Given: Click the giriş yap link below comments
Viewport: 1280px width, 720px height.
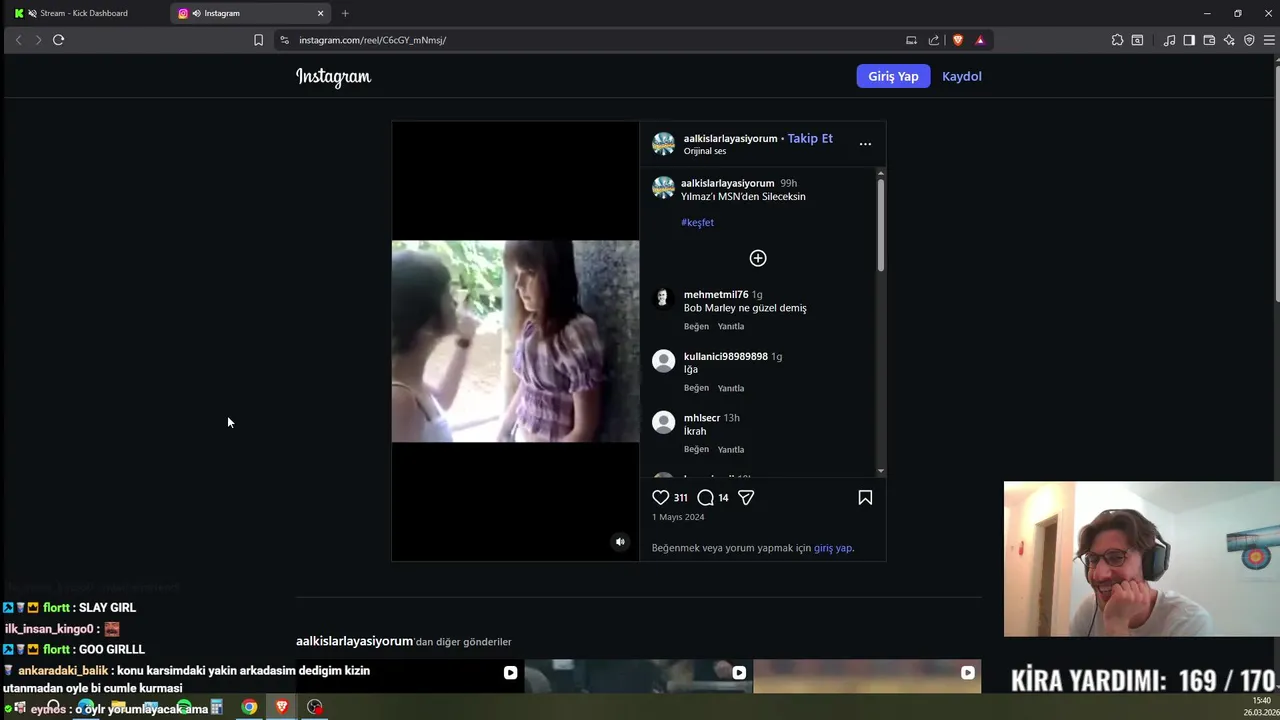Looking at the screenshot, I should click(833, 548).
